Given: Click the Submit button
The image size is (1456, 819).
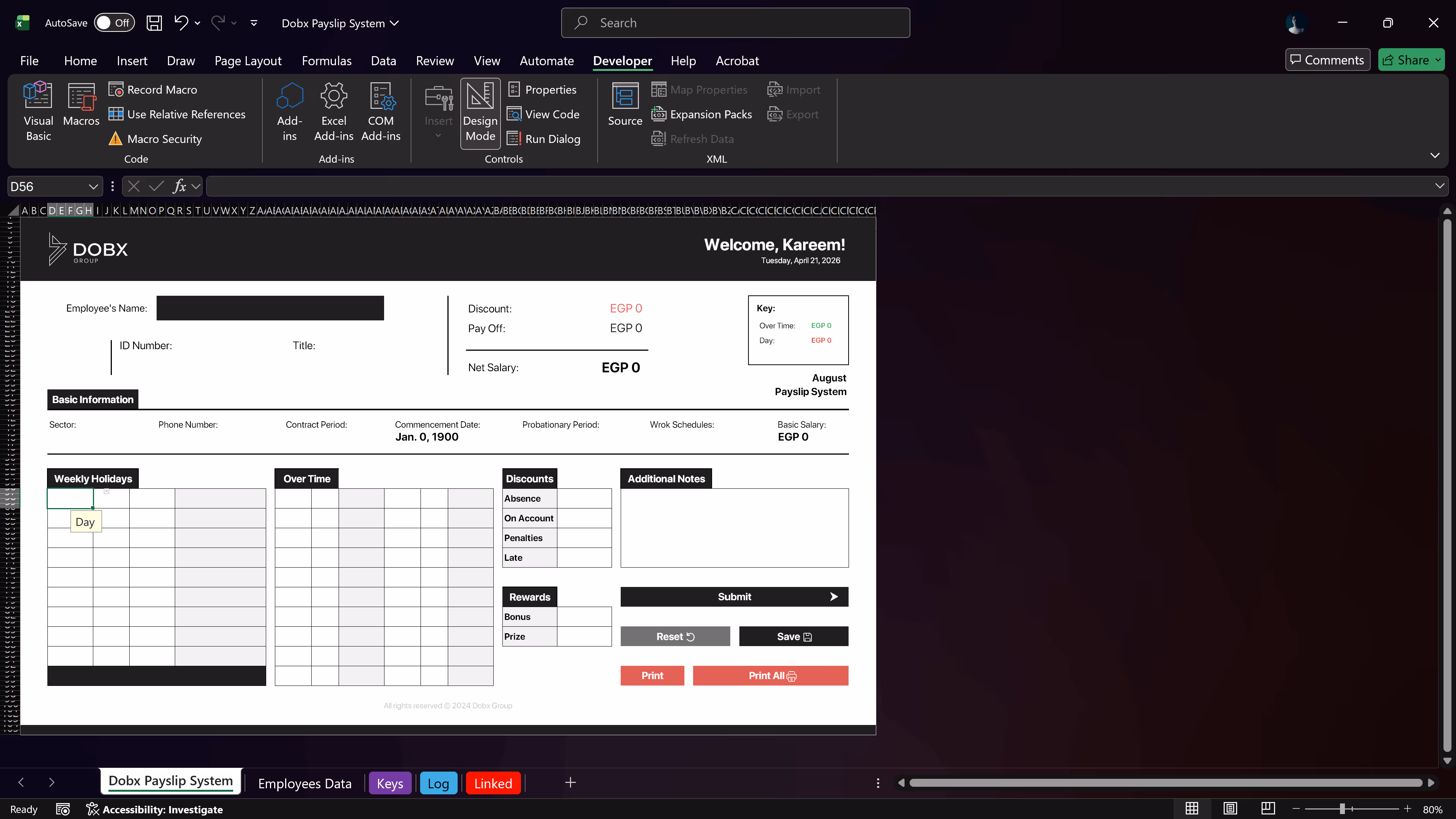Looking at the screenshot, I should coord(734,596).
